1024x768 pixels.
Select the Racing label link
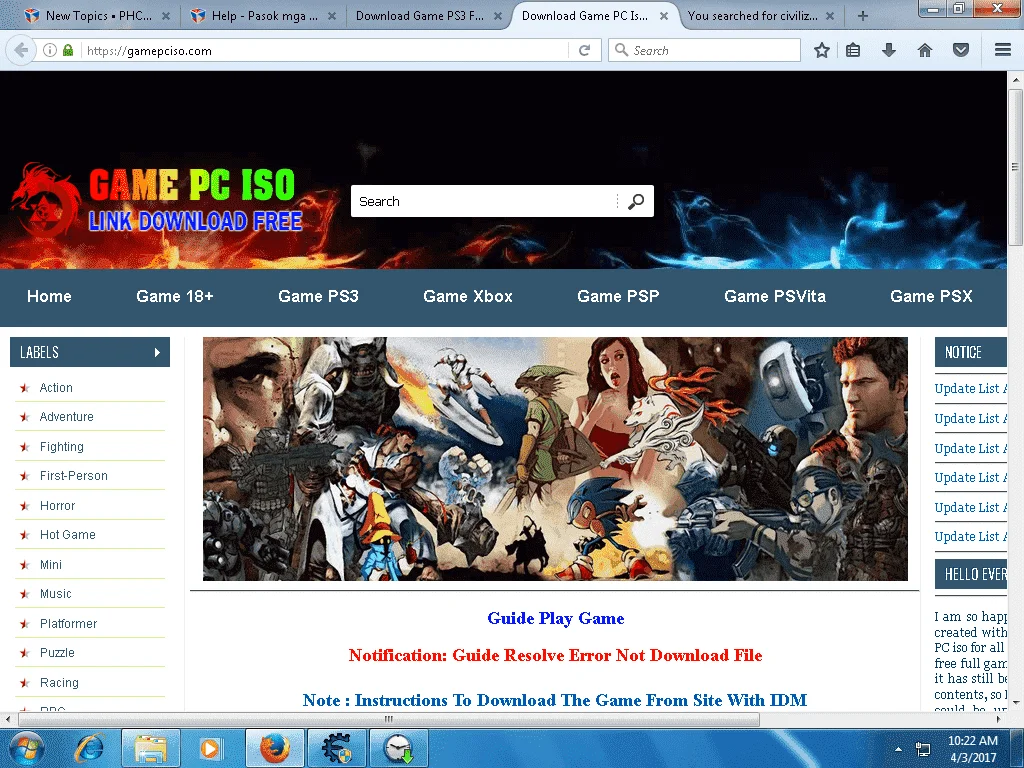59,682
